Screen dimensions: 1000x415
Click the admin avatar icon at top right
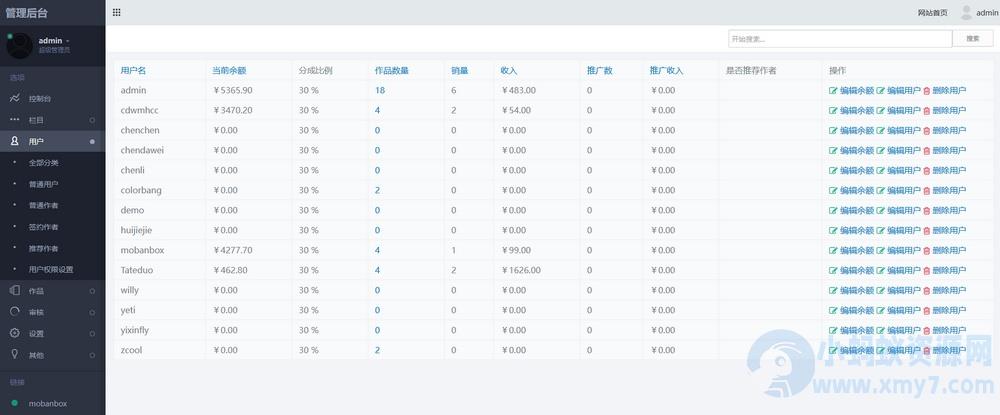tap(966, 12)
